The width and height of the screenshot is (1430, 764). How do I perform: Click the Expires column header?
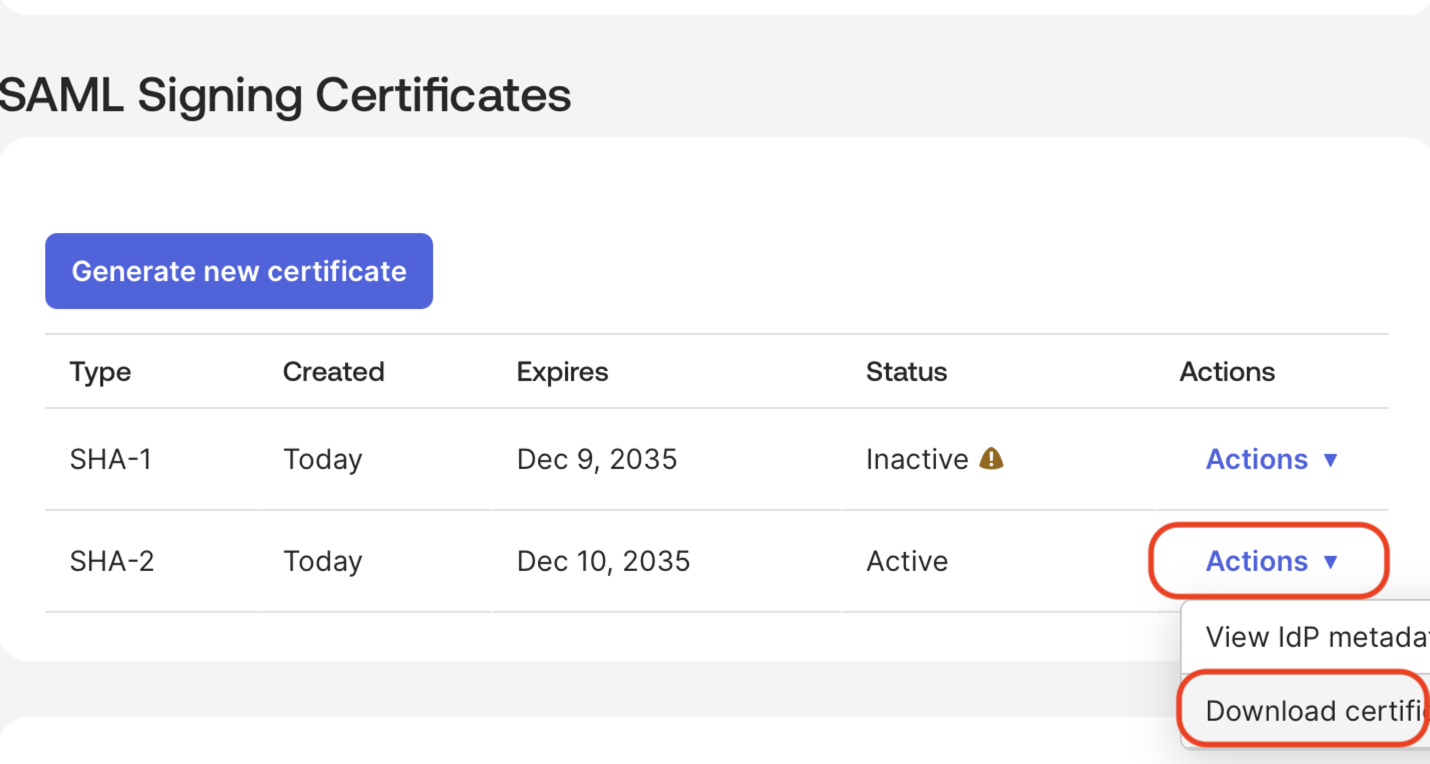point(562,371)
